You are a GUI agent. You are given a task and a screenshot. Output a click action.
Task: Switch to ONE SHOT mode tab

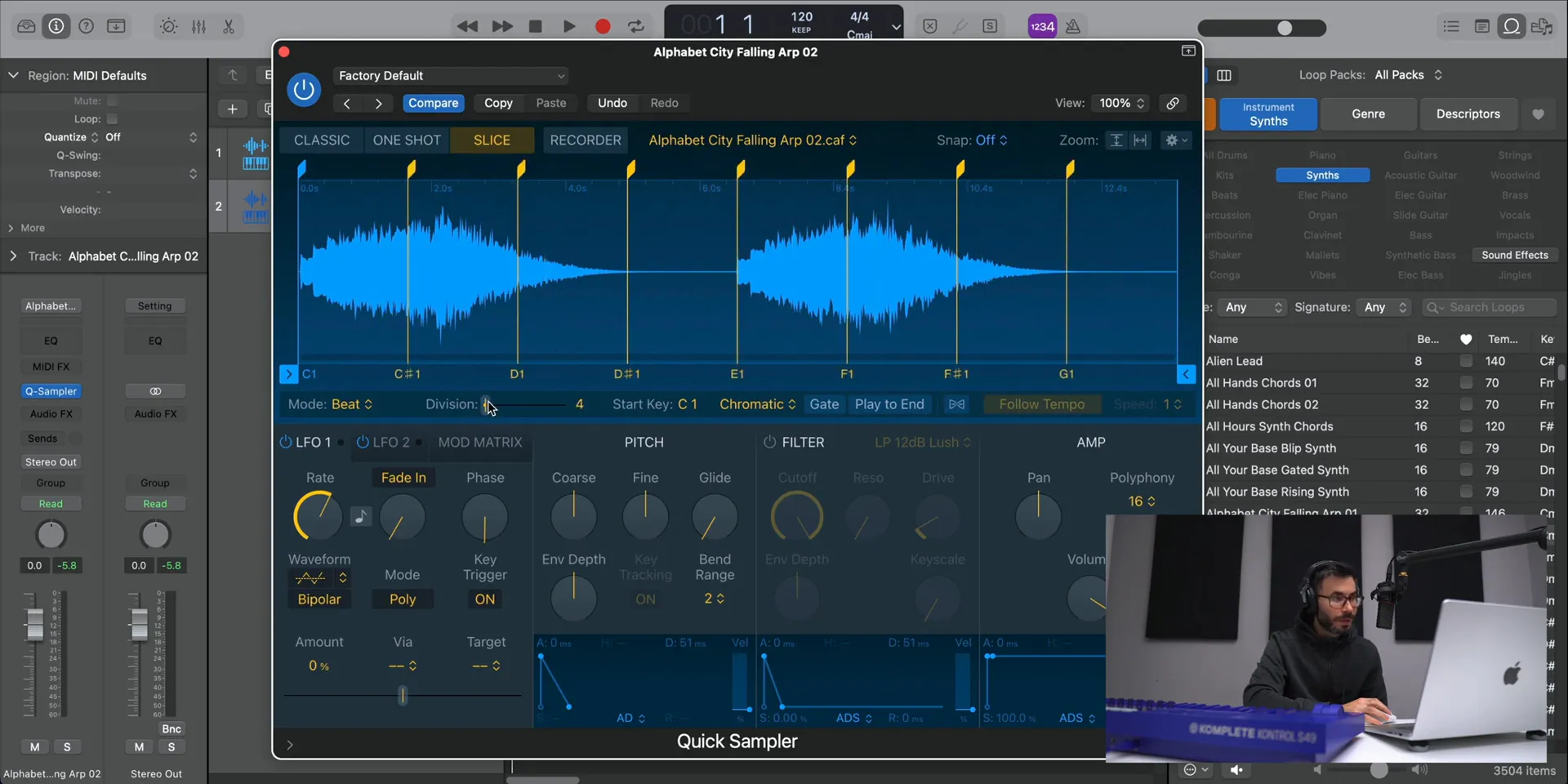(407, 140)
